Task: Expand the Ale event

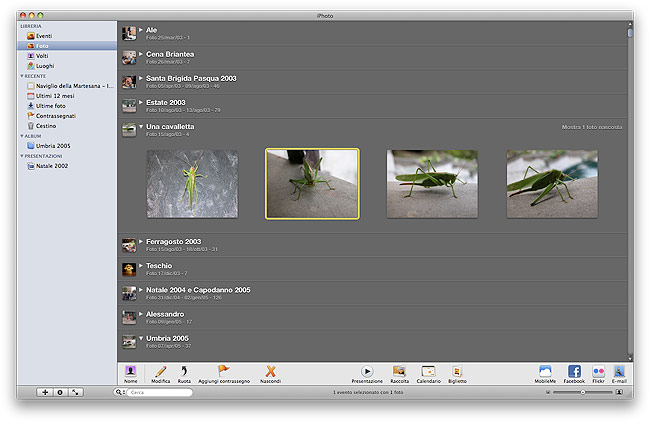Action: [x=141, y=30]
